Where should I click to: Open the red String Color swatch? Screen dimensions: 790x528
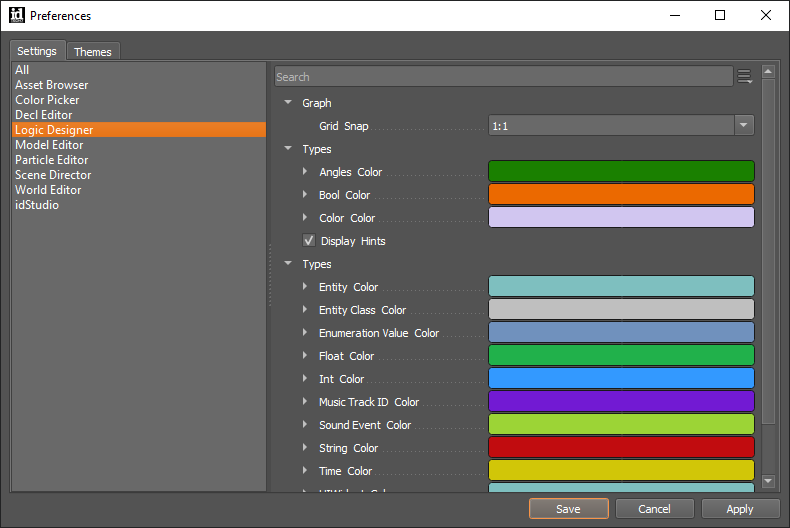pyautogui.click(x=621, y=447)
